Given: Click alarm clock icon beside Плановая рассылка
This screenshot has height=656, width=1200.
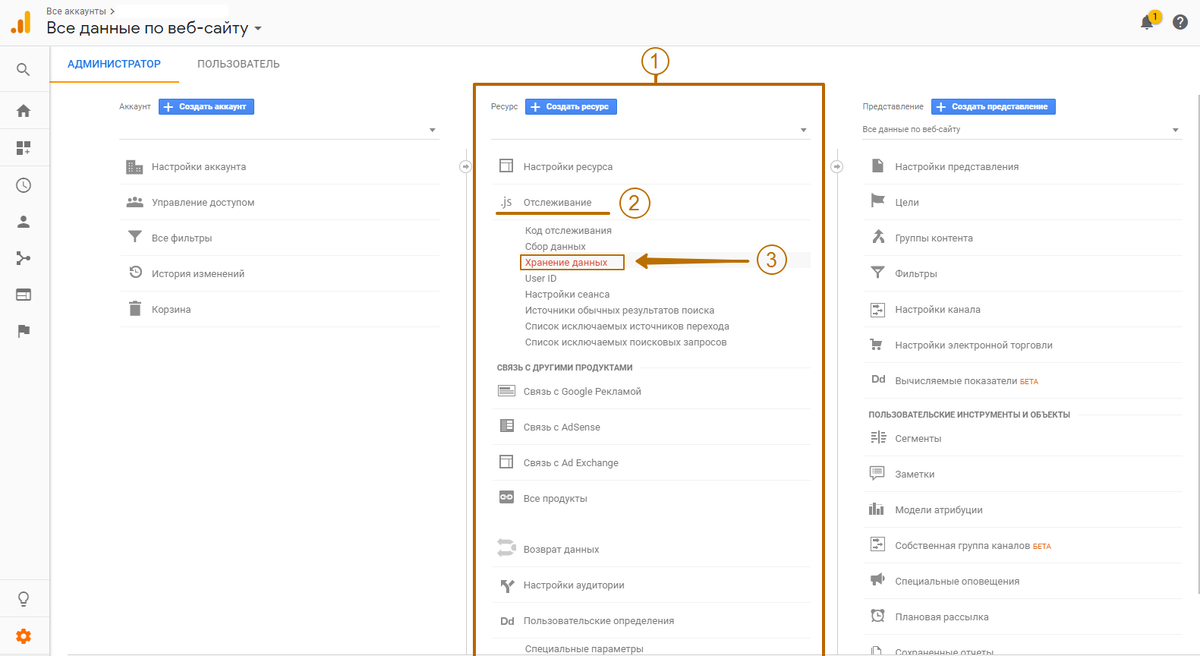Looking at the screenshot, I should pos(878,616).
